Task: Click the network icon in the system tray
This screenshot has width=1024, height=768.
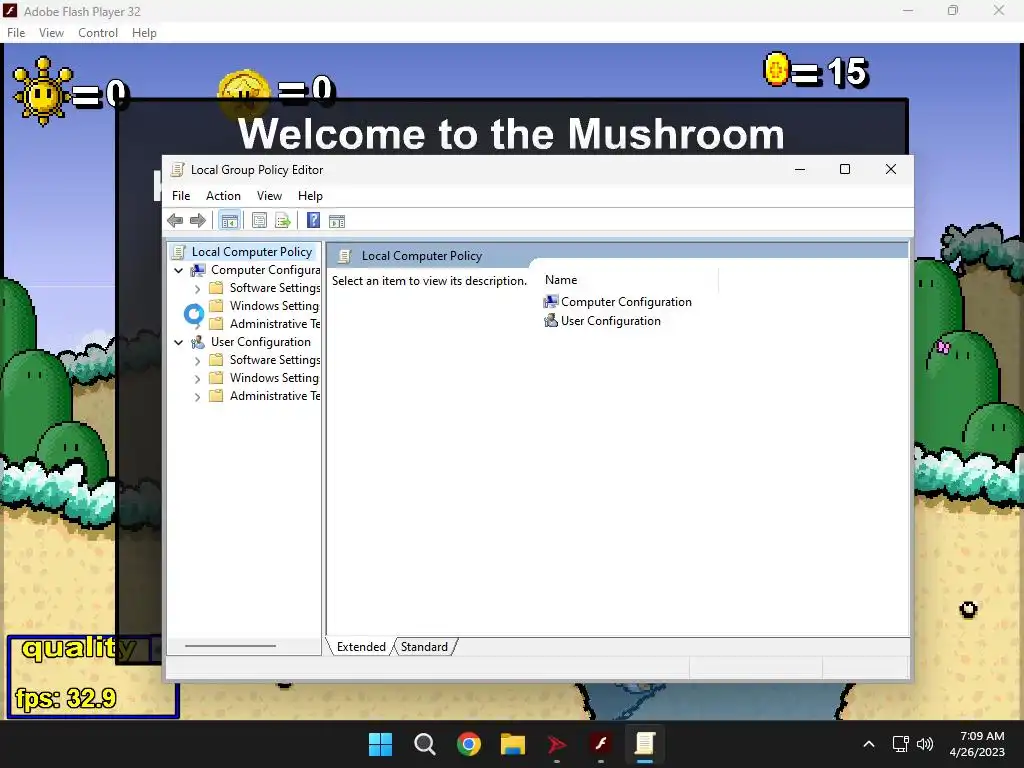Action: pyautogui.click(x=901, y=744)
